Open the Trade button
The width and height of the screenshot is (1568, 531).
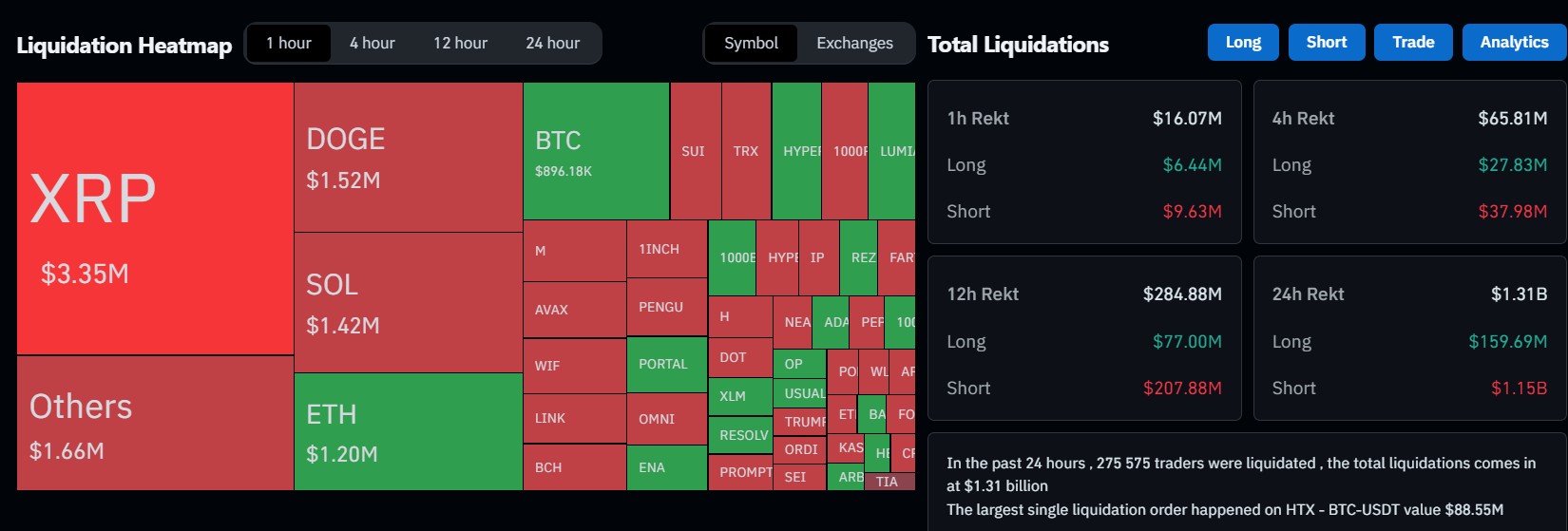(1413, 43)
